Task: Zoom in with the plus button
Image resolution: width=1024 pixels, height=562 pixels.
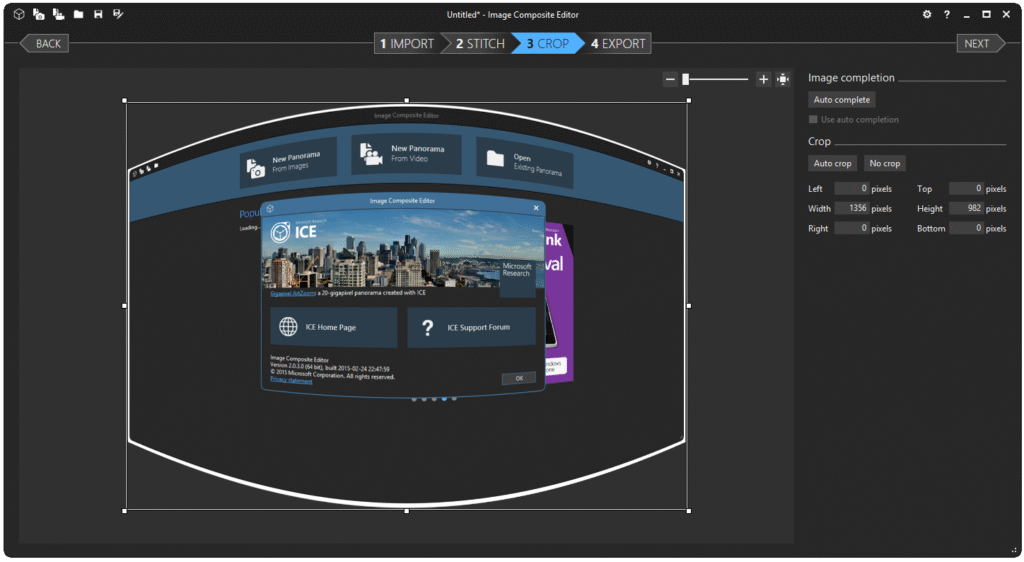Action: (x=763, y=80)
